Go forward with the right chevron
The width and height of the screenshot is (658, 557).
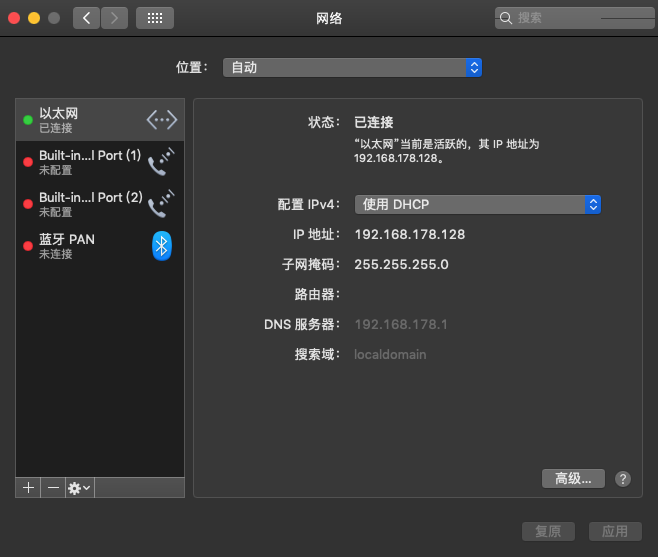click(x=115, y=18)
